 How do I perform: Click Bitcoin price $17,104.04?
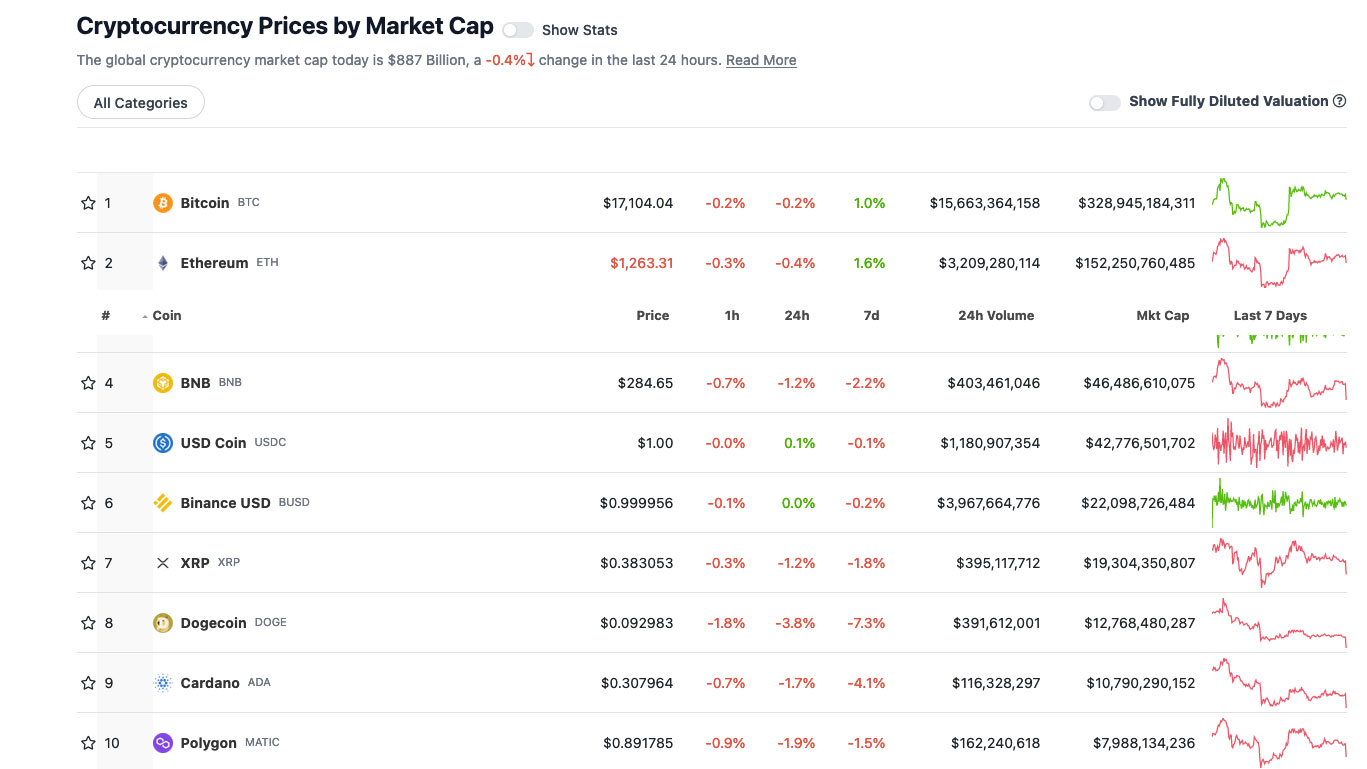638,203
